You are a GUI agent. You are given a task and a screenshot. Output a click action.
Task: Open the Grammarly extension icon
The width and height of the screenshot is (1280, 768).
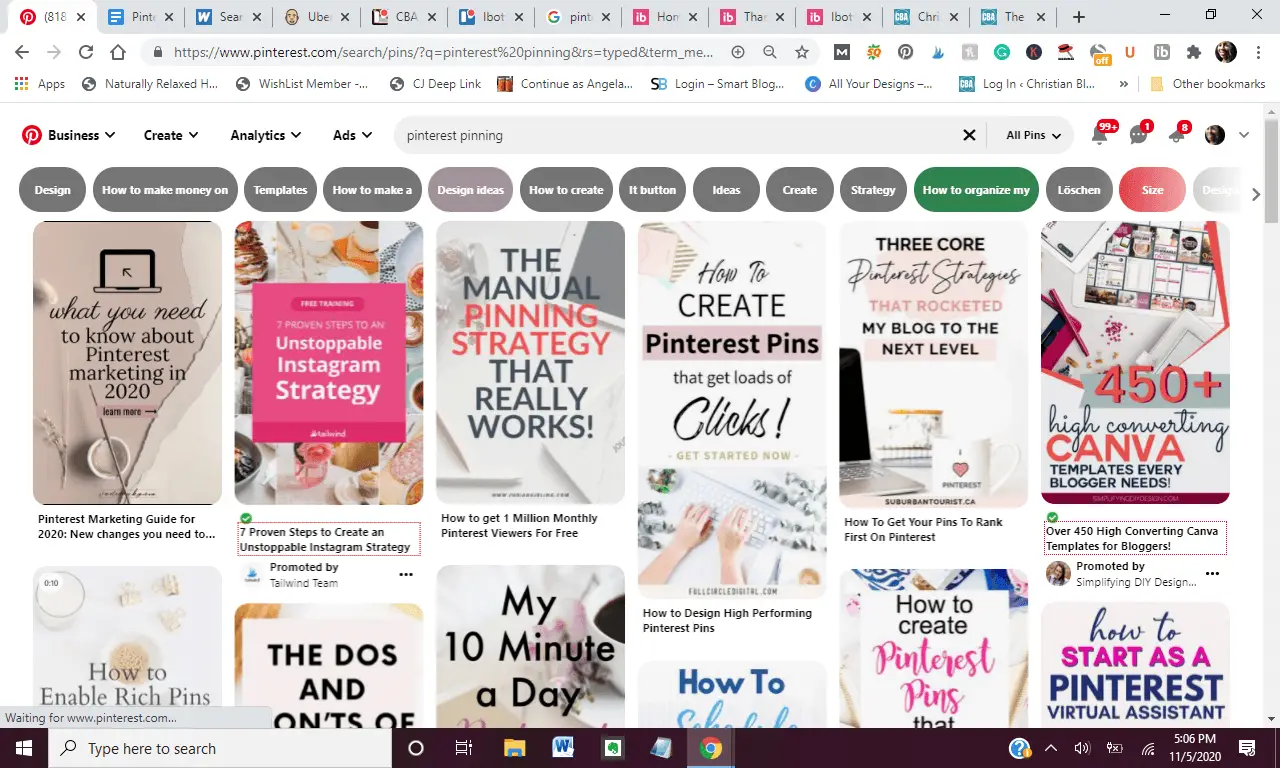click(1002, 53)
